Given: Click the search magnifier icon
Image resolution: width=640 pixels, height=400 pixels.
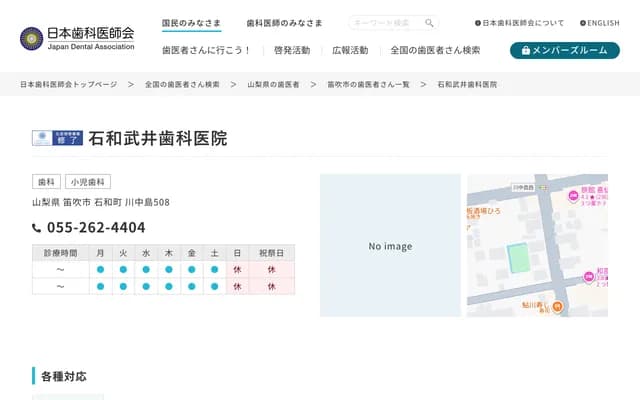Looking at the screenshot, I should coord(429,23).
